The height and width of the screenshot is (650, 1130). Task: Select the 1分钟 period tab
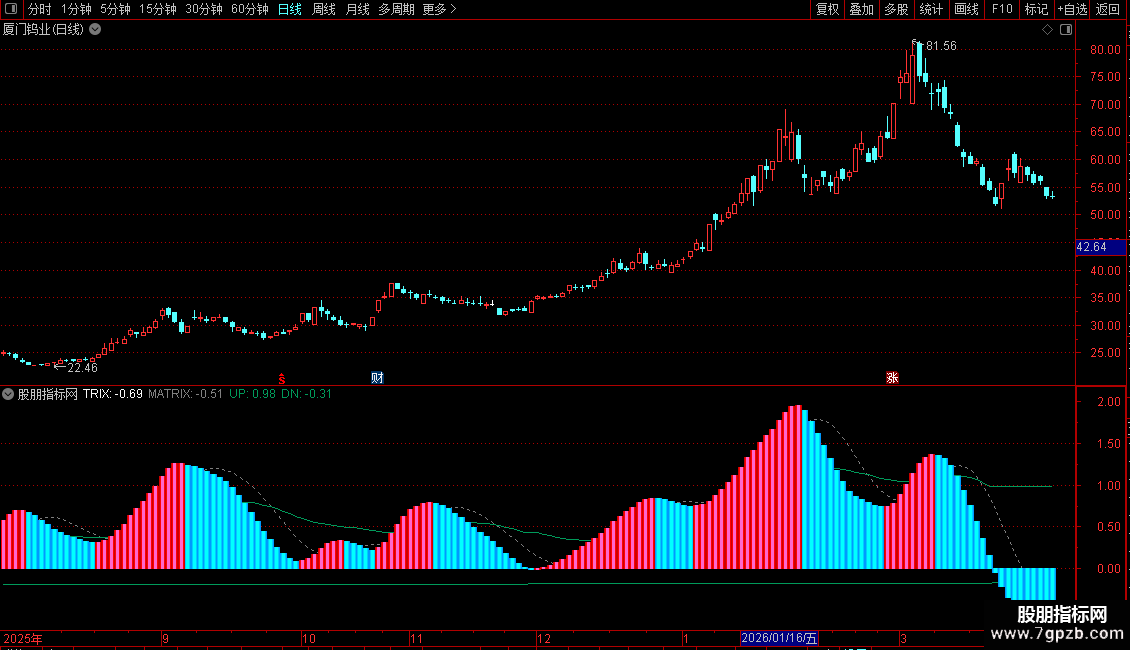(x=76, y=9)
